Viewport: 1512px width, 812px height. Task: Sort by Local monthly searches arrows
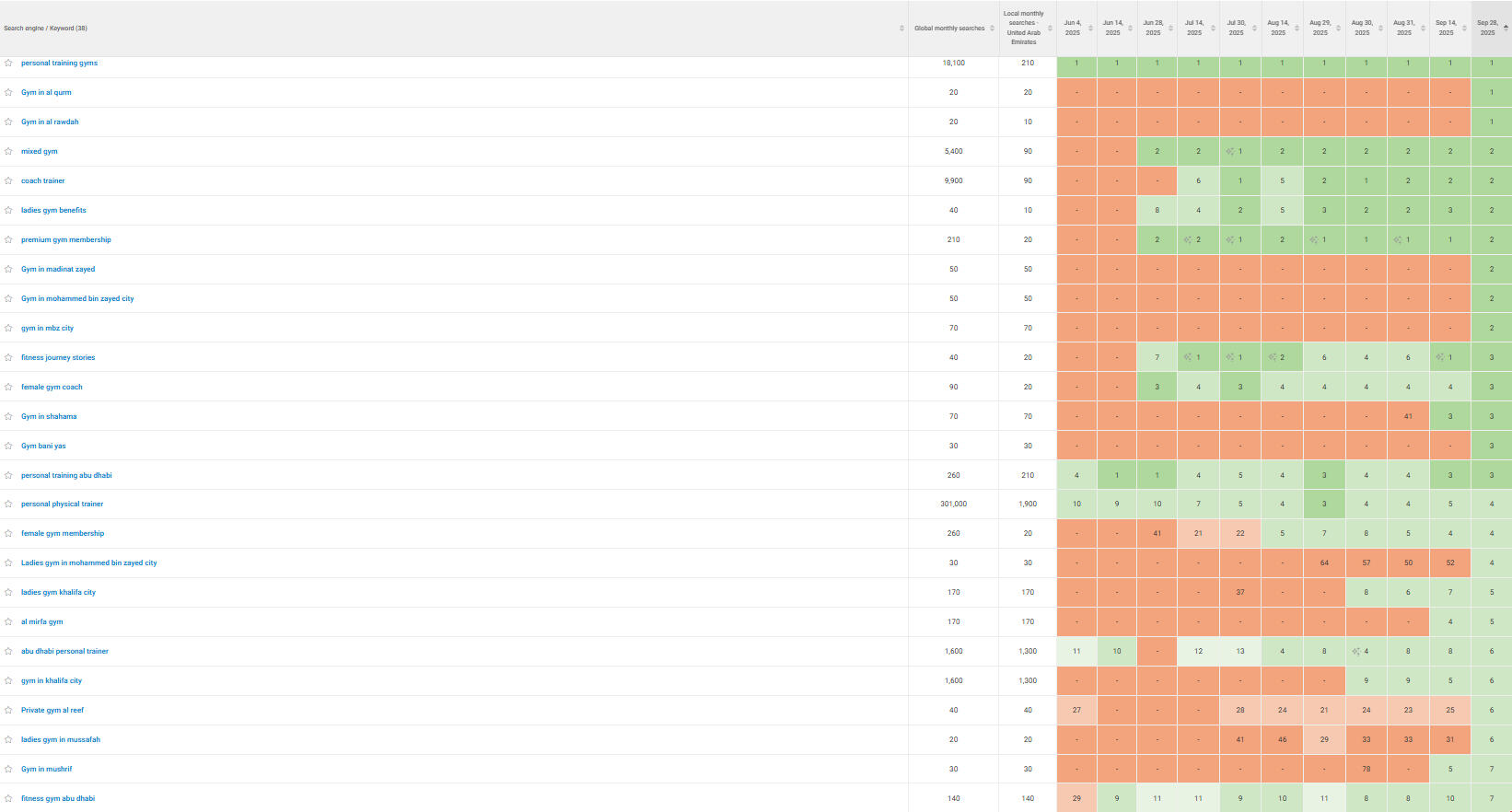[x=1050, y=29]
